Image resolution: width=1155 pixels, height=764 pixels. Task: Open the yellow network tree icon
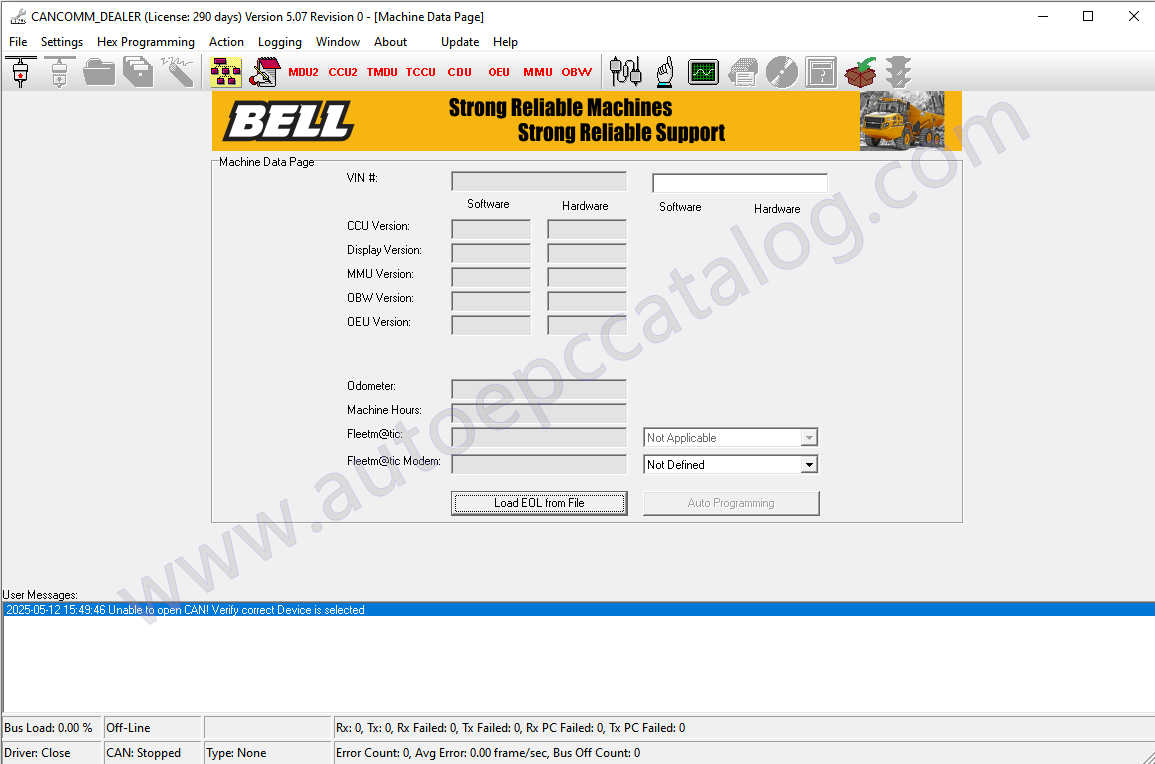pos(225,72)
